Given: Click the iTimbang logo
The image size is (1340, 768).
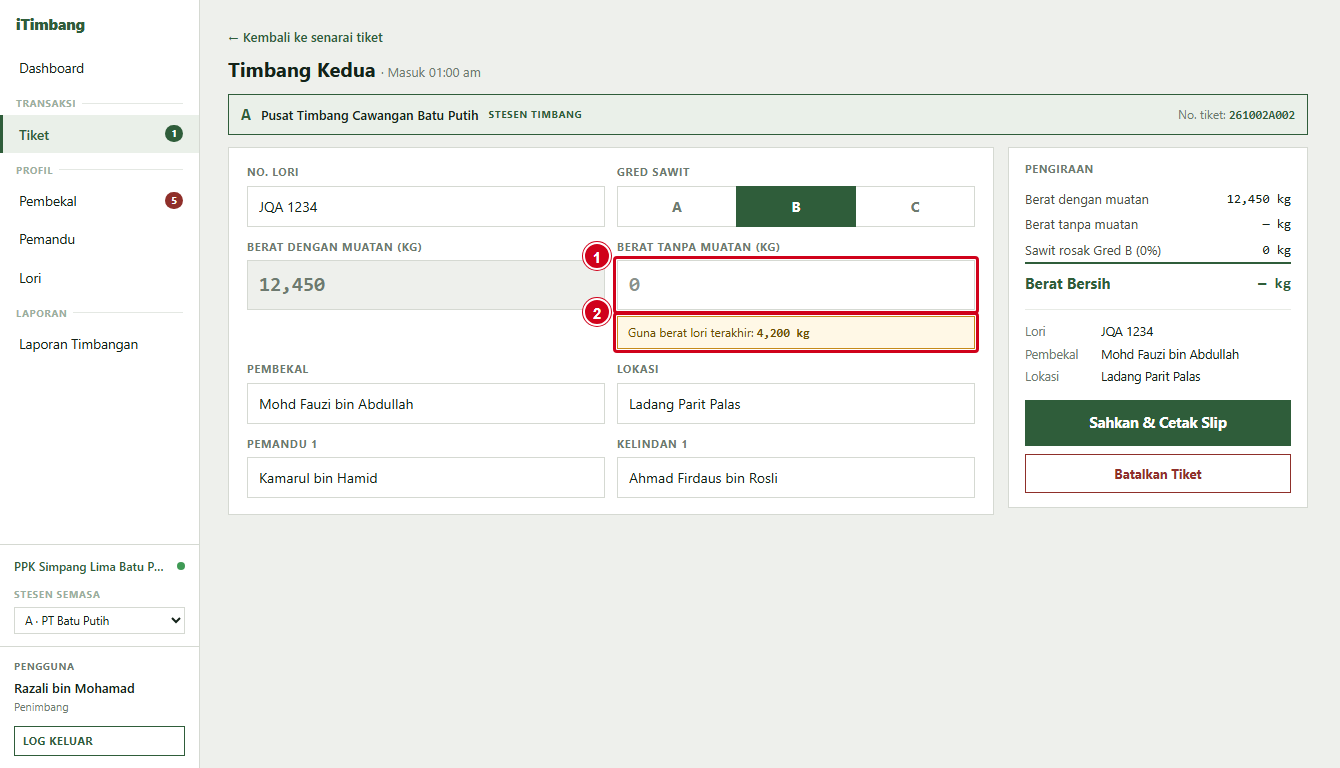Looking at the screenshot, I should coord(50,25).
